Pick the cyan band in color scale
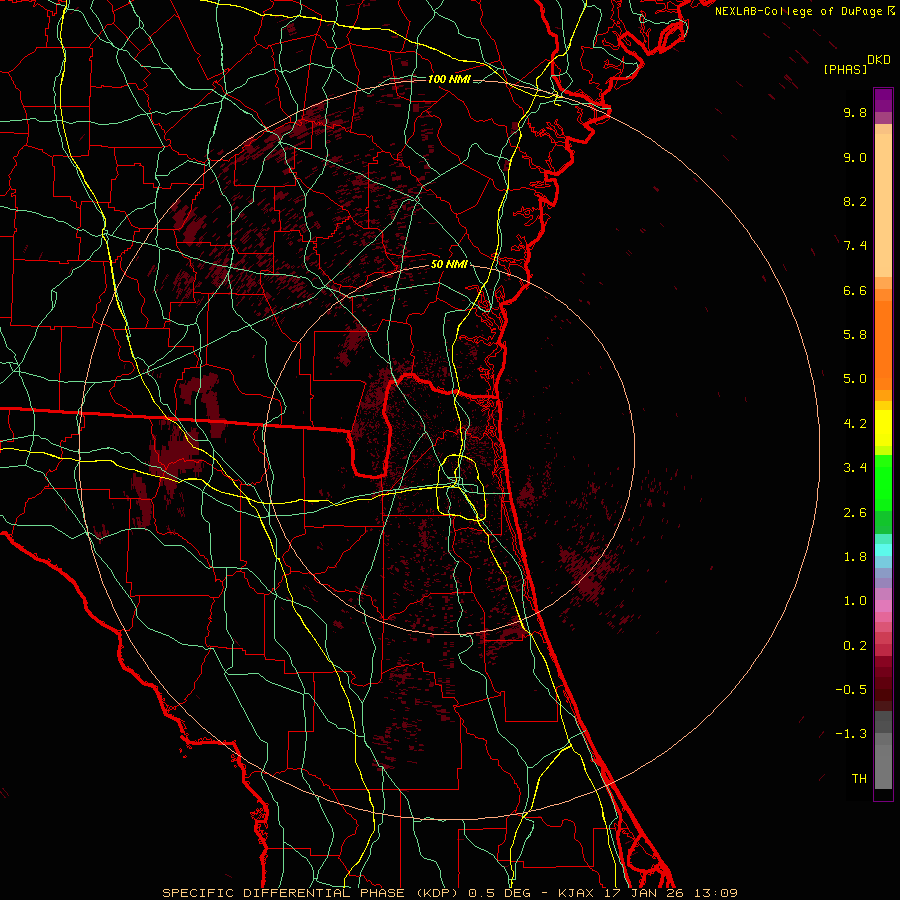Viewport: 900px width, 900px height. (x=883, y=550)
